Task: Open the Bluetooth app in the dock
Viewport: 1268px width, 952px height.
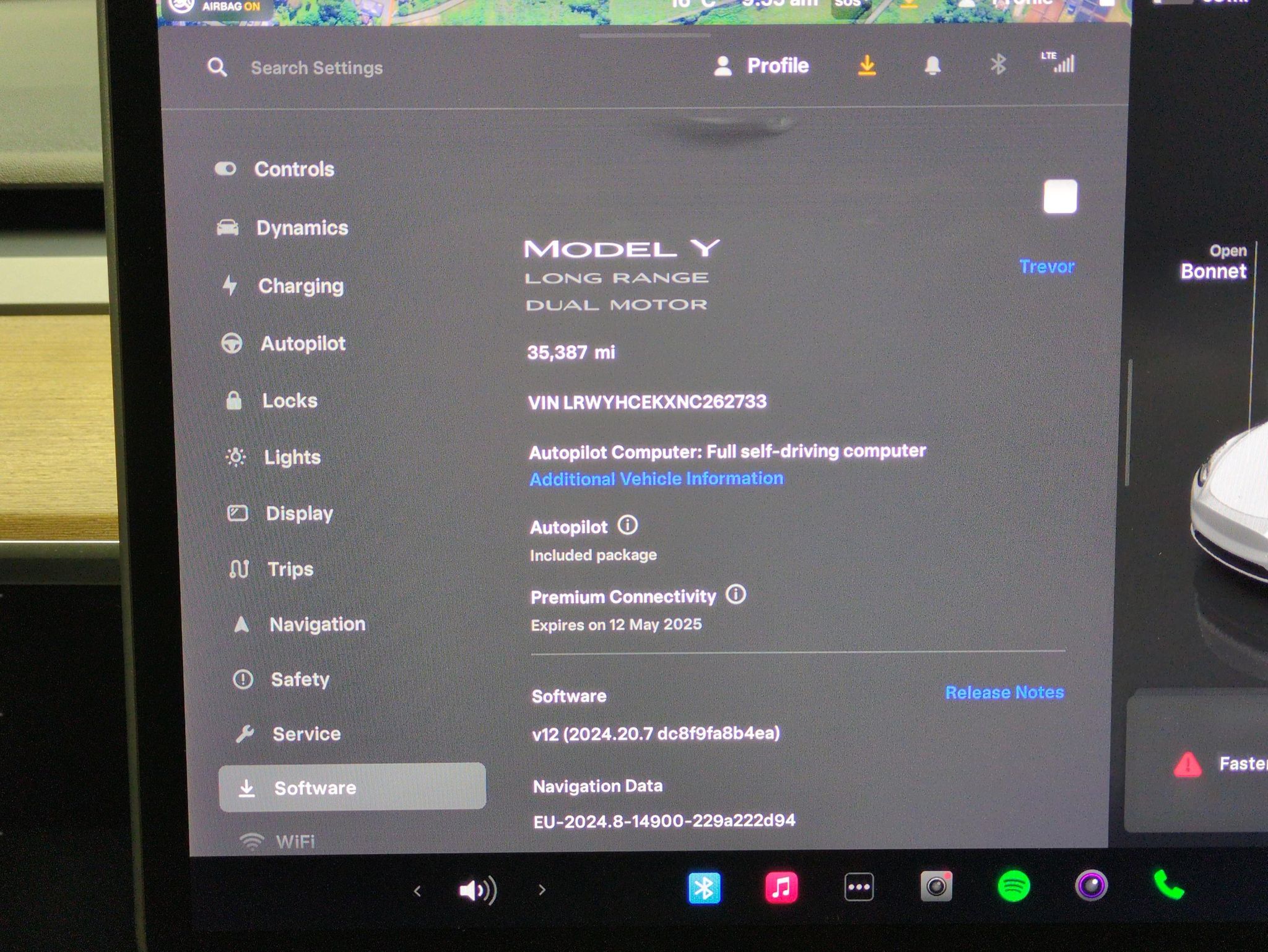Action: tap(704, 888)
